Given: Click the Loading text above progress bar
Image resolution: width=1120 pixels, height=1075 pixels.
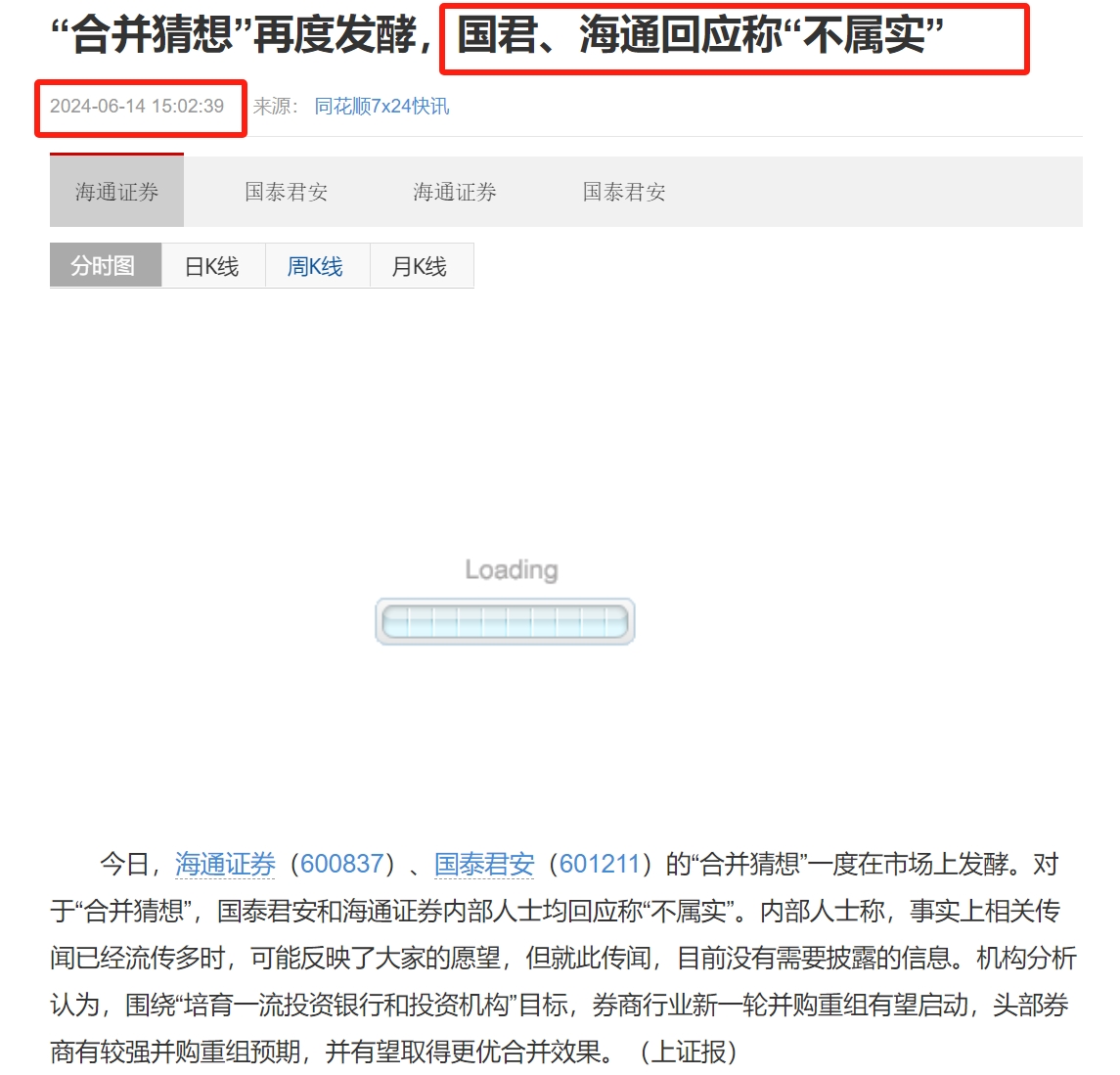Looking at the screenshot, I should pyautogui.click(x=512, y=569).
